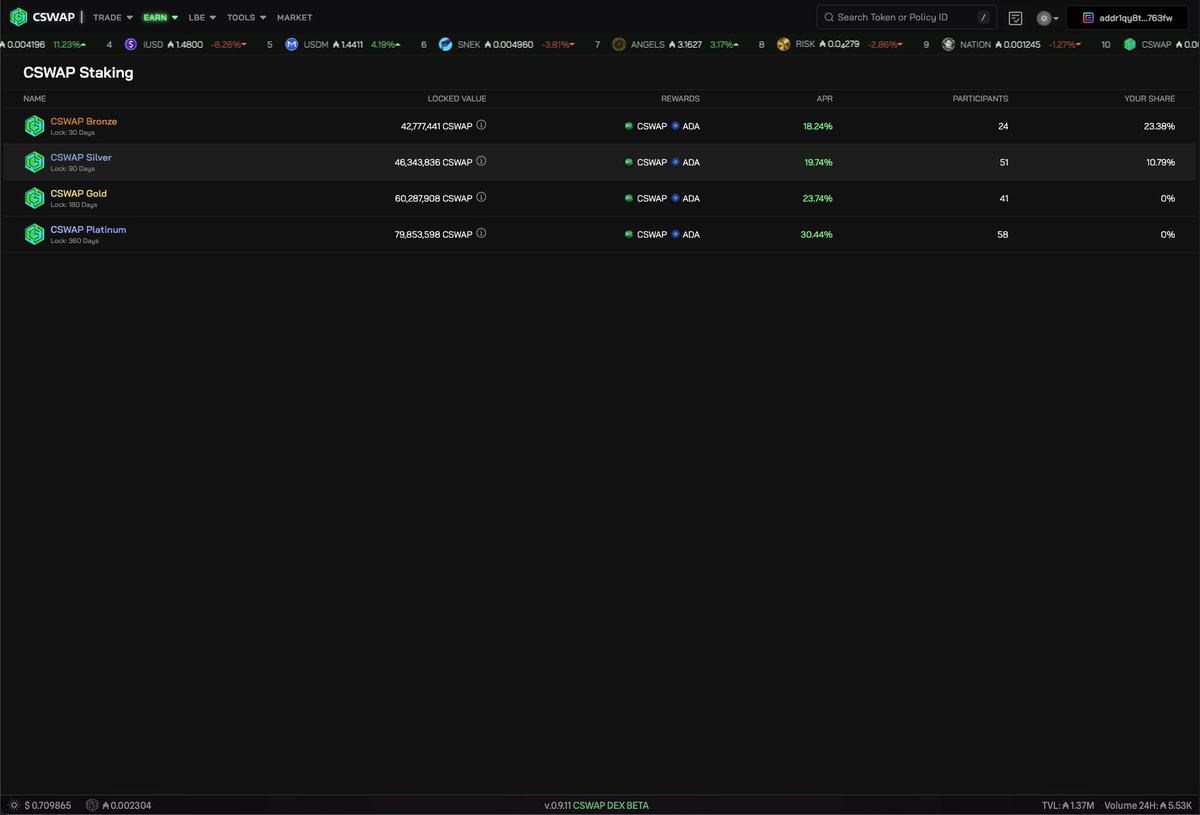This screenshot has height=815, width=1200.
Task: Click the CSWAP logo in header
Action: click(42, 17)
